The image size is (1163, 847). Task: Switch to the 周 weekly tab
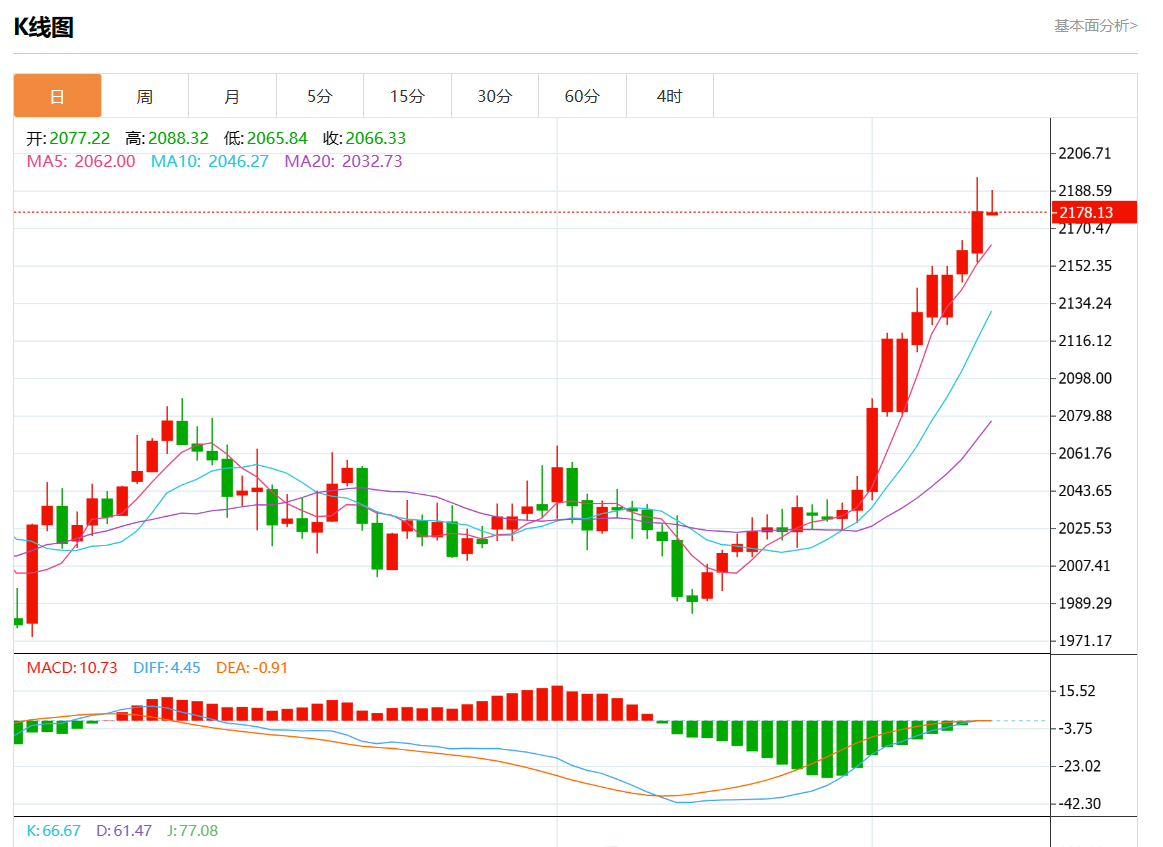coord(145,96)
